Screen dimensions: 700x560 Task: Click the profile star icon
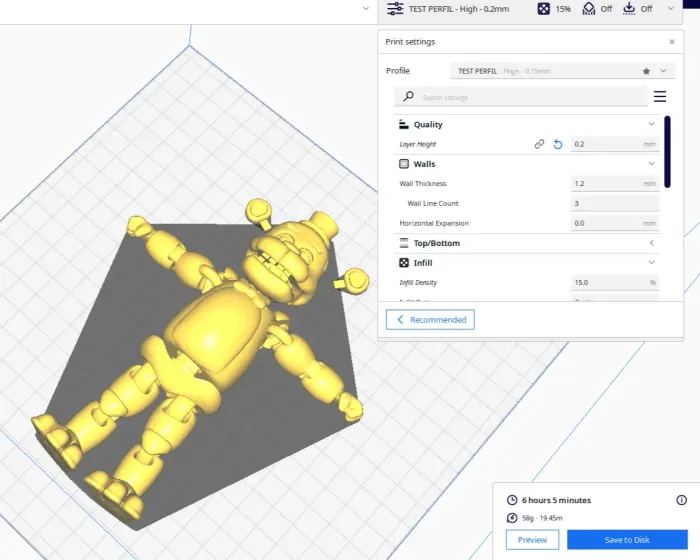point(646,71)
